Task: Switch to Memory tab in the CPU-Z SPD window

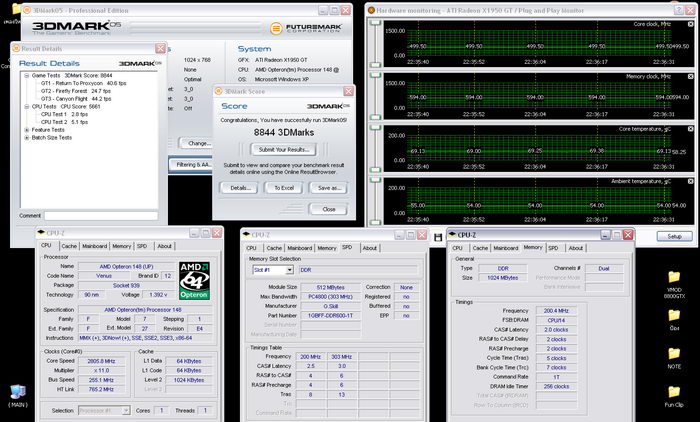Action: (327, 248)
